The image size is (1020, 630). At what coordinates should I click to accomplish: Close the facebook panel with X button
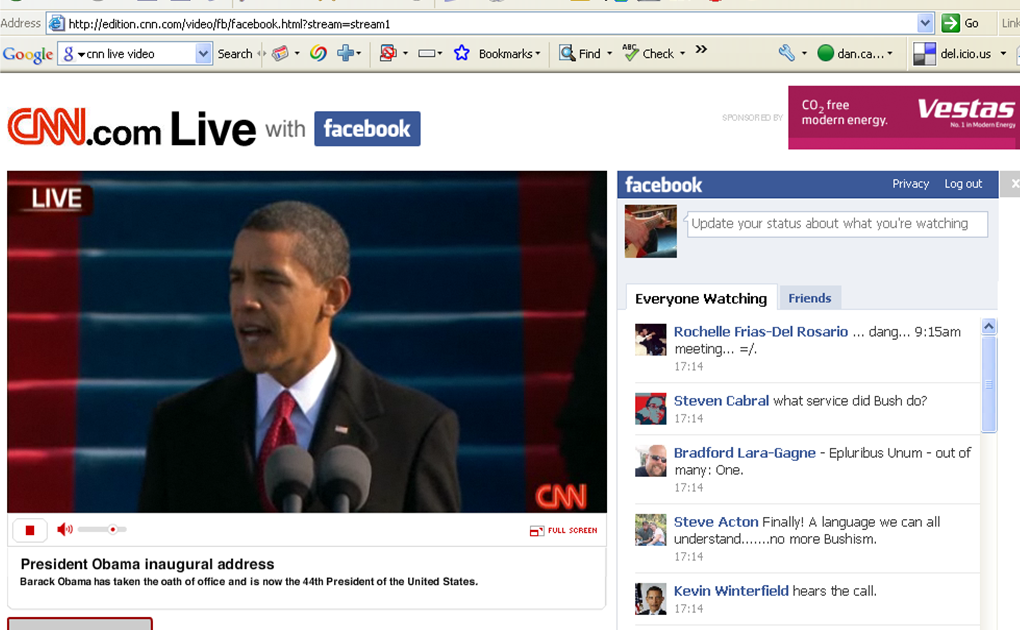[1012, 184]
